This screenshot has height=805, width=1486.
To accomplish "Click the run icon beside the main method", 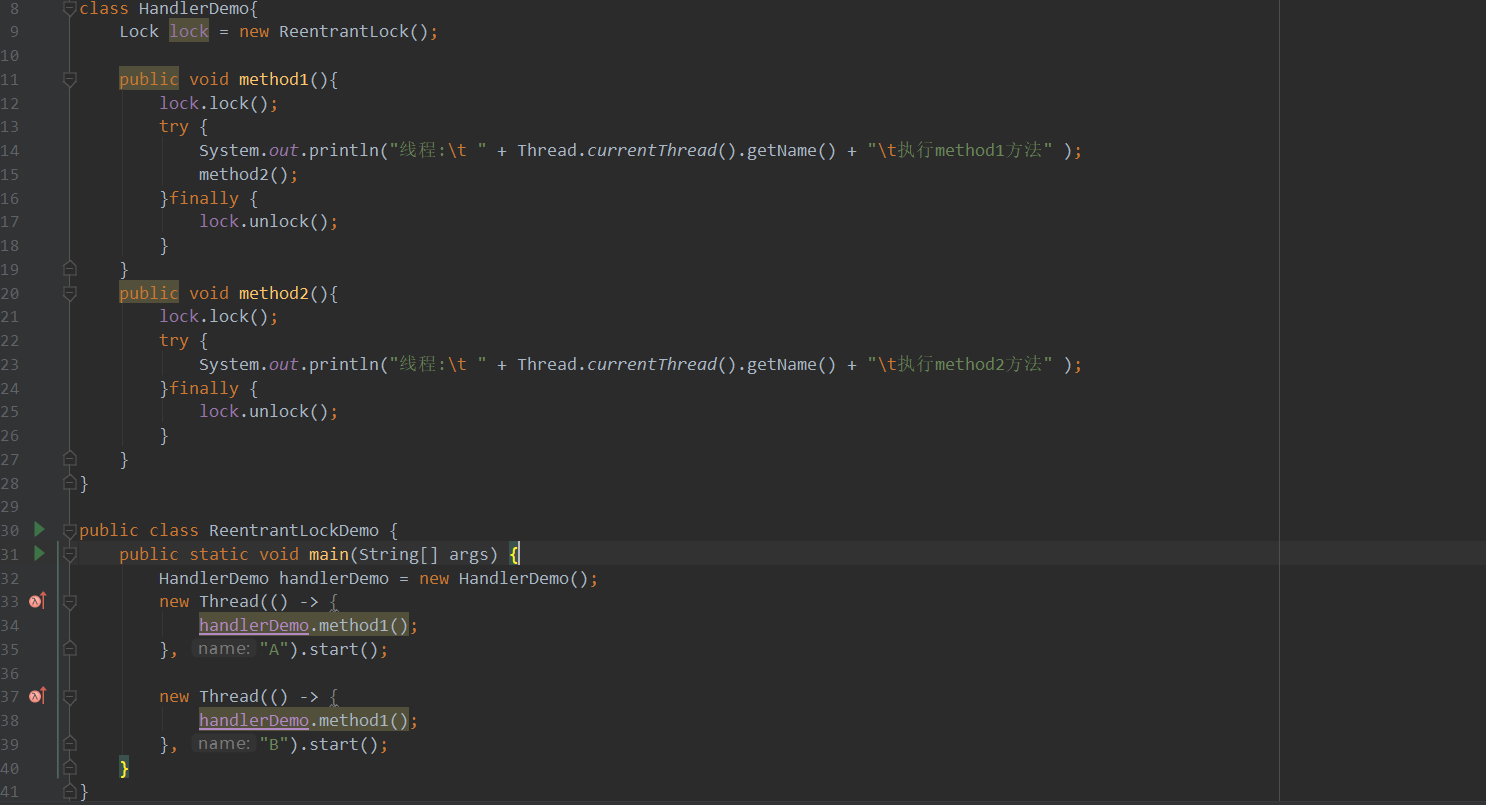I will tap(39, 553).
